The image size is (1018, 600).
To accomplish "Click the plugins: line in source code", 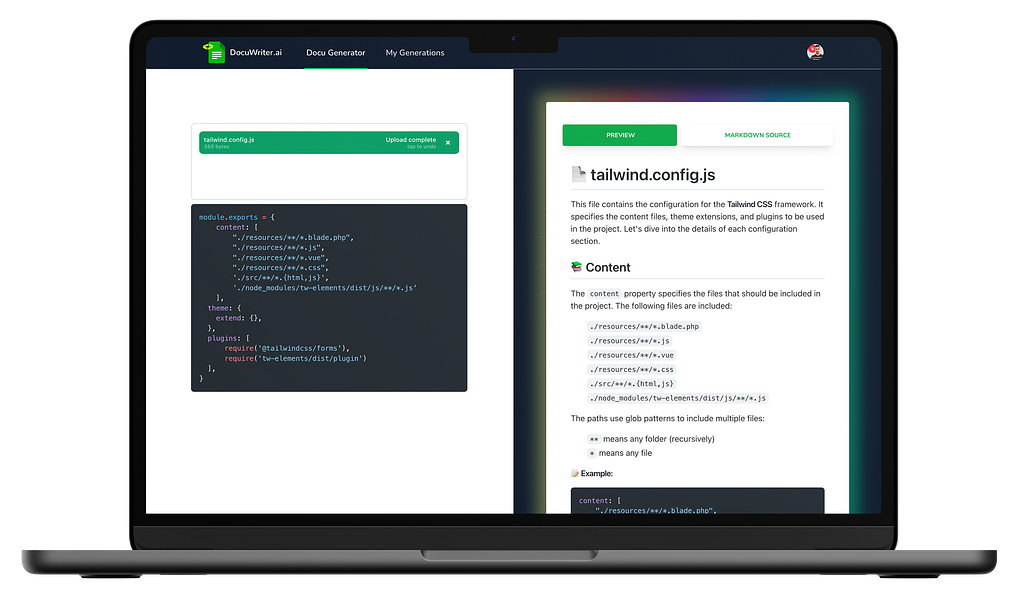I will click(229, 338).
